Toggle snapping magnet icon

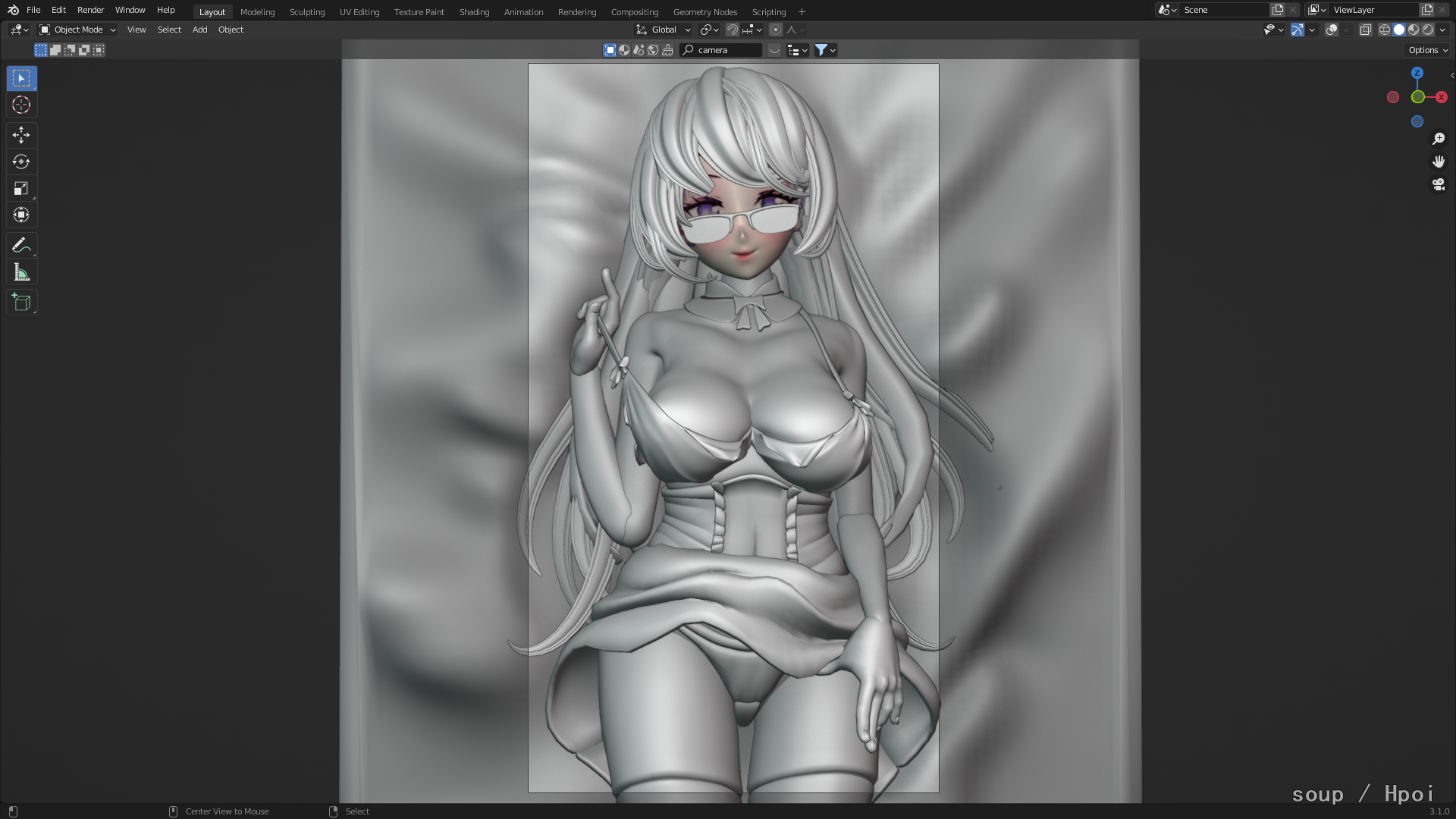pos(732,30)
